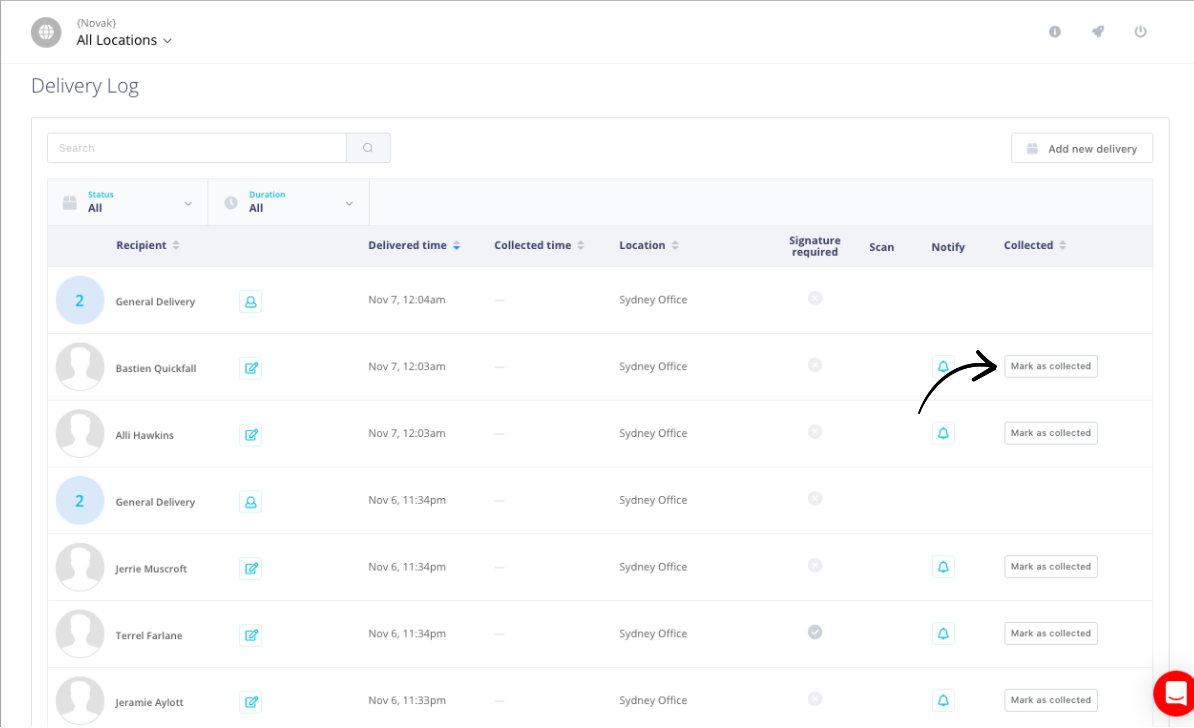The image size is (1194, 728).
Task: Click Sydney Office in Terrel Farlane row
Action: (653, 634)
